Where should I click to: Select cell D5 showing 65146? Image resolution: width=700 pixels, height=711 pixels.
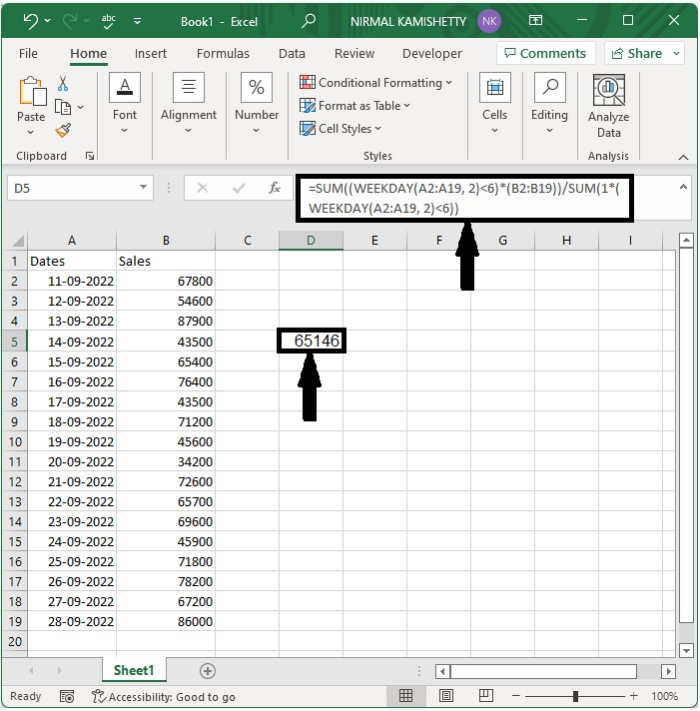point(311,341)
